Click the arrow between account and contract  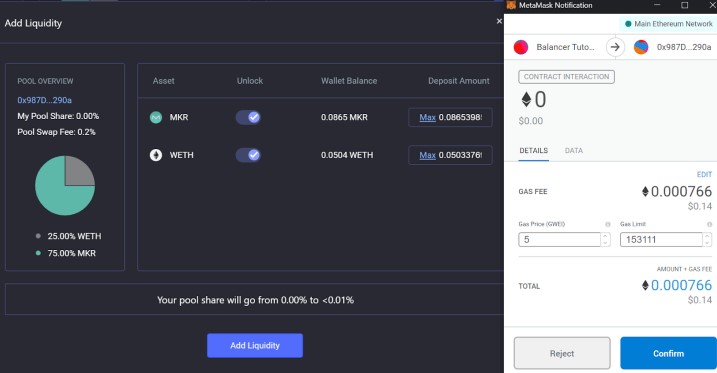[615, 47]
